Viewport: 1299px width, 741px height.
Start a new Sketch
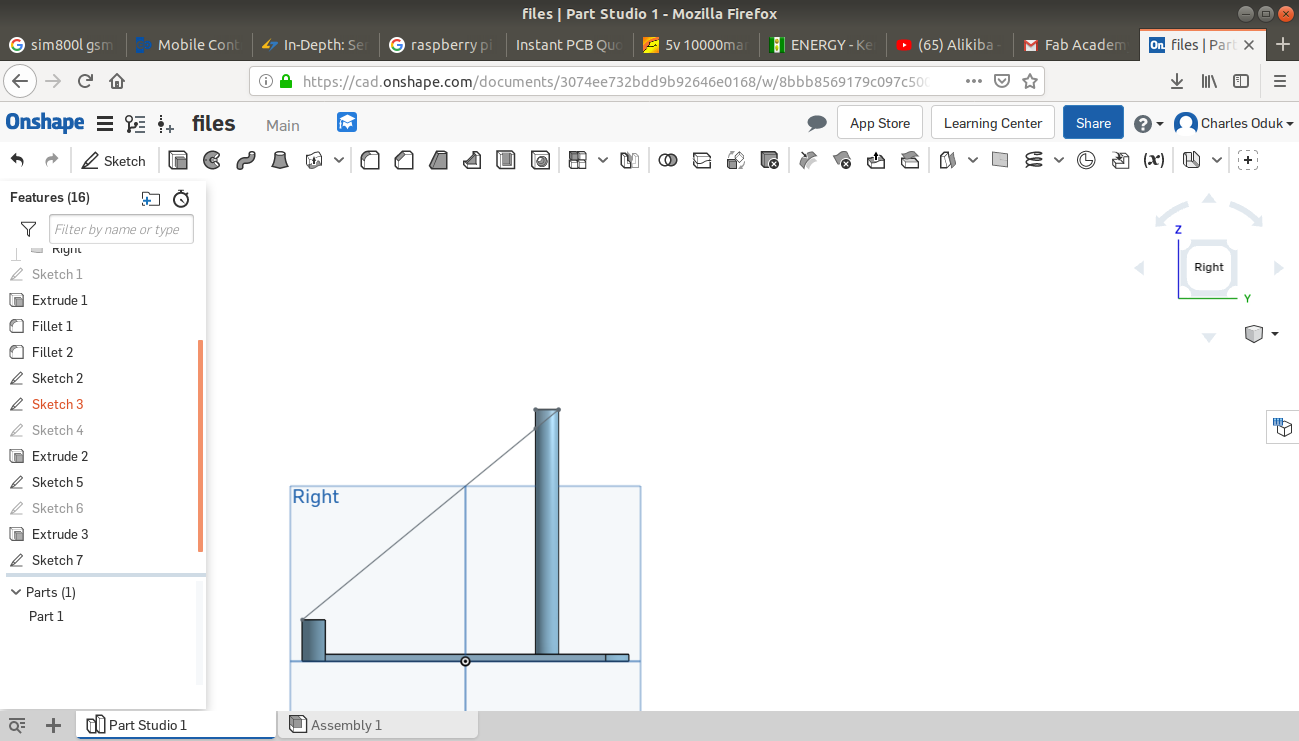point(114,160)
